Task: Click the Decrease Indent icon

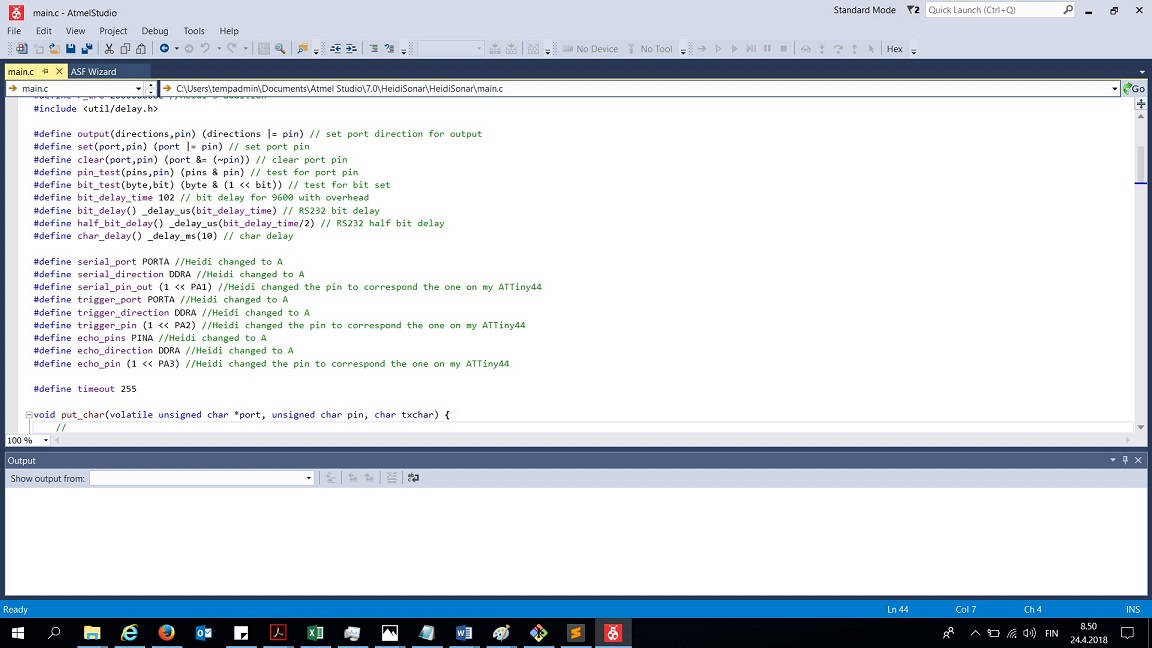Action: 335,48
